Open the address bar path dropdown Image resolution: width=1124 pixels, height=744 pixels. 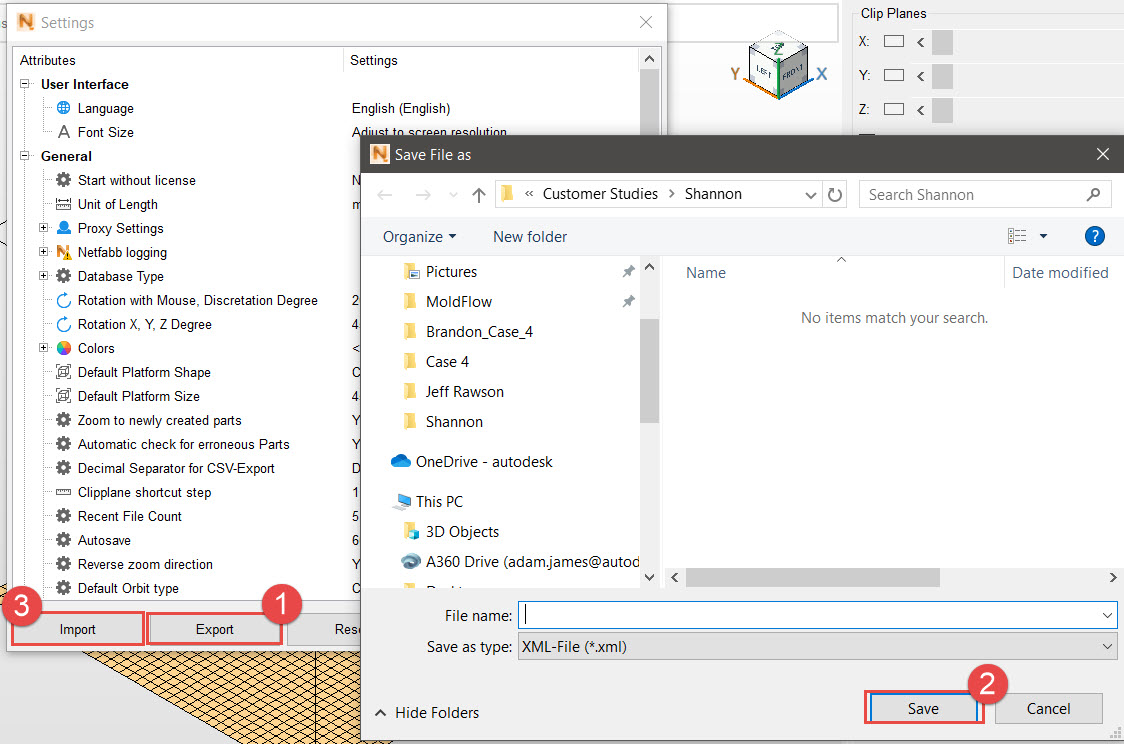click(x=810, y=194)
